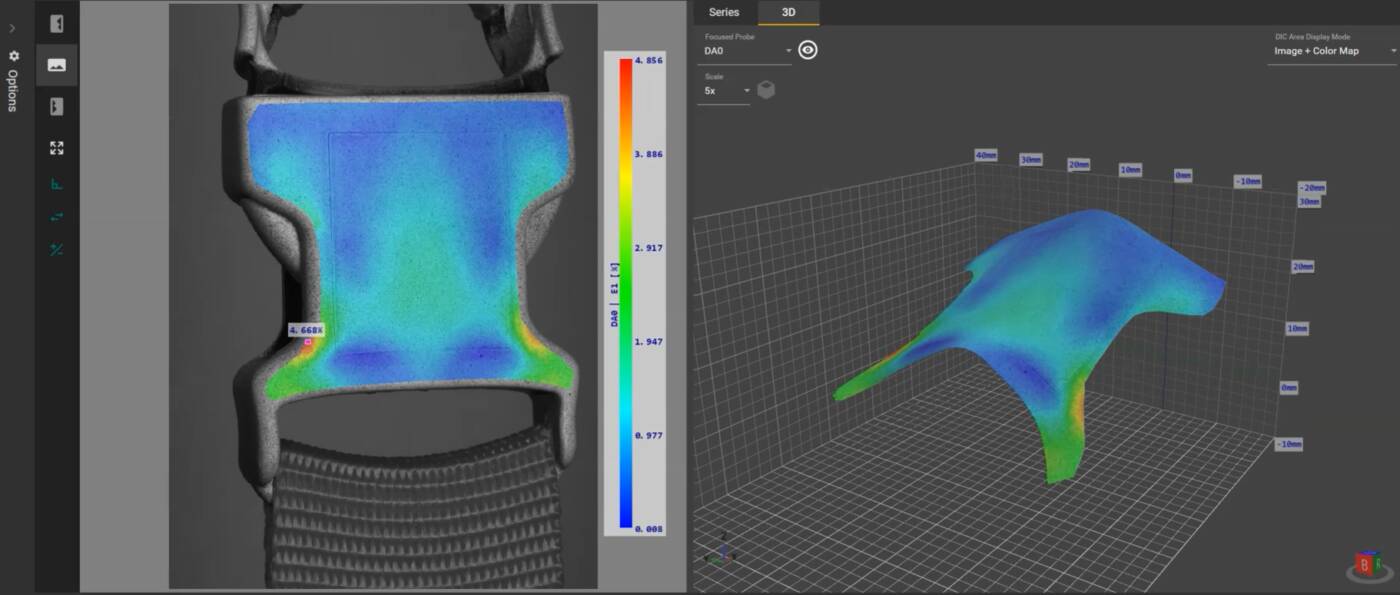Image resolution: width=1400 pixels, height=595 pixels.
Task: Select the image view icon in sidebar
Action: (x=57, y=65)
